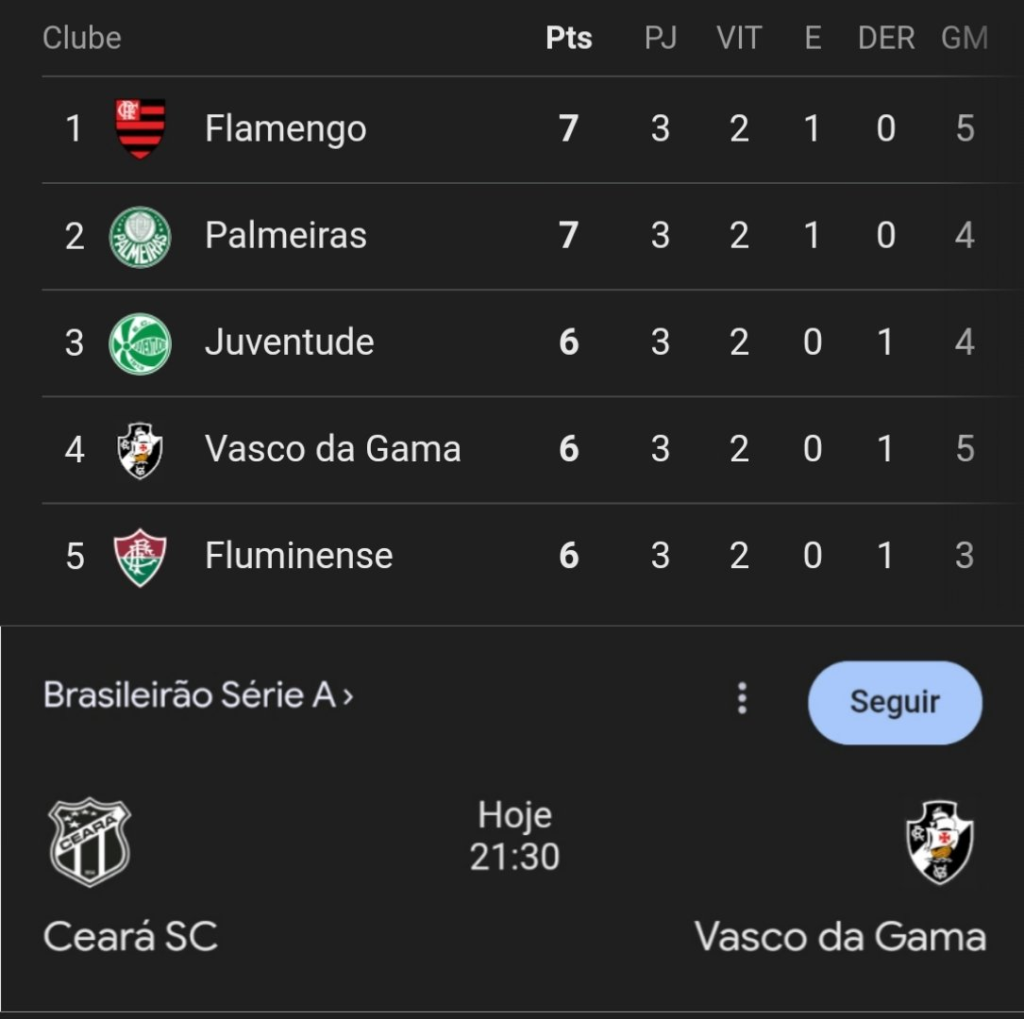This screenshot has height=1019, width=1024.
Task: Click the Ceará SC match crest
Action: pos(90,842)
